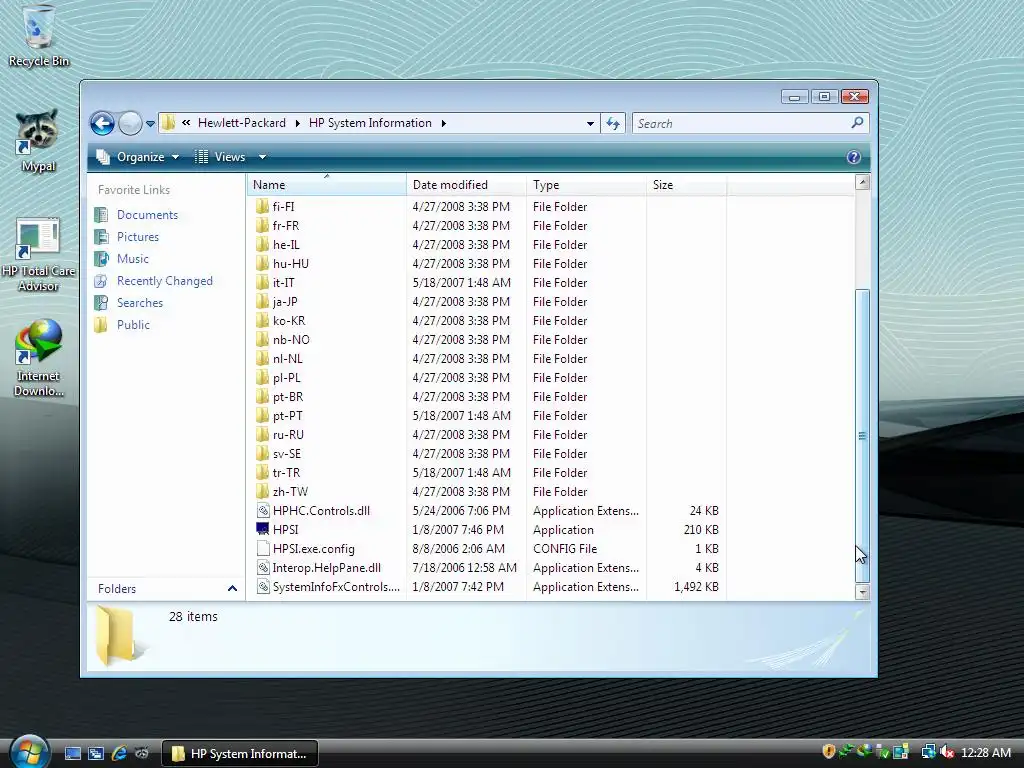
Task: Sort by Date modified column header
Action: (x=466, y=185)
